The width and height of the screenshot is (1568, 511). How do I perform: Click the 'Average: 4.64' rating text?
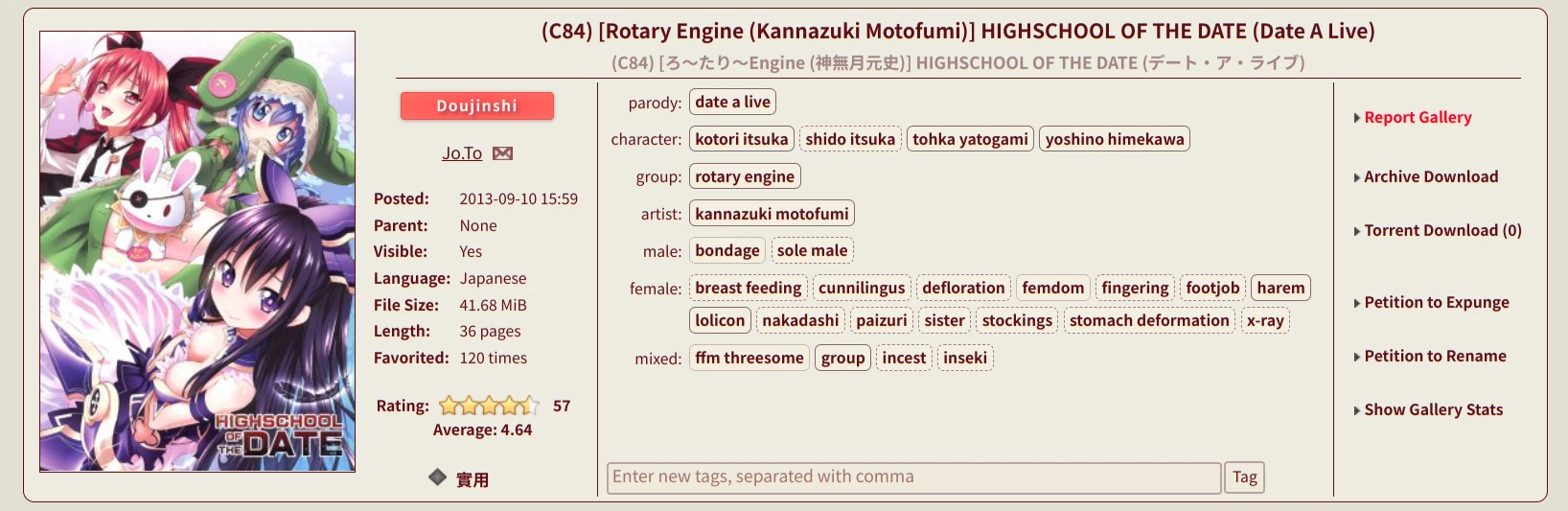coord(482,430)
